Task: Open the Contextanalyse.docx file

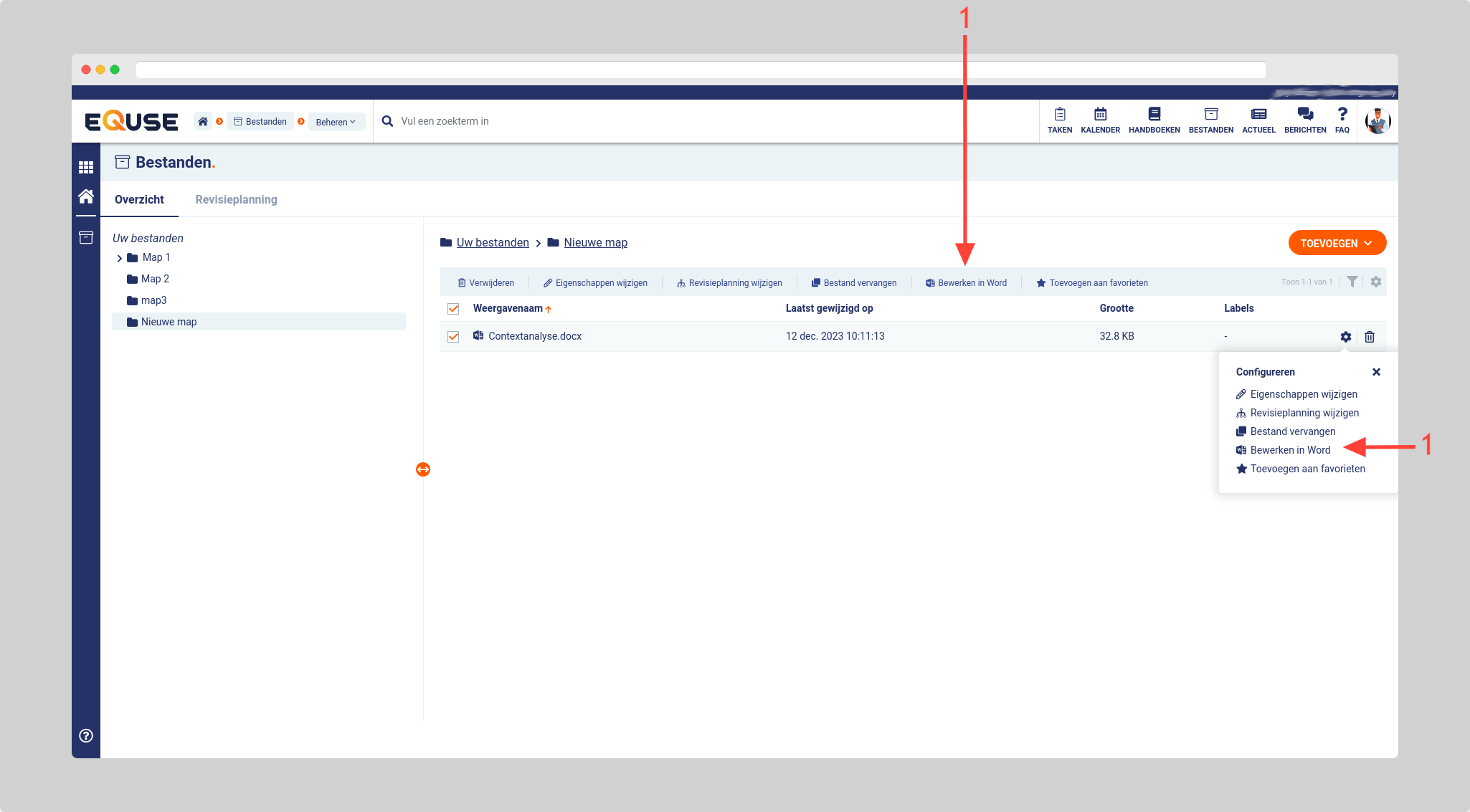Action: pyautogui.click(x=535, y=336)
